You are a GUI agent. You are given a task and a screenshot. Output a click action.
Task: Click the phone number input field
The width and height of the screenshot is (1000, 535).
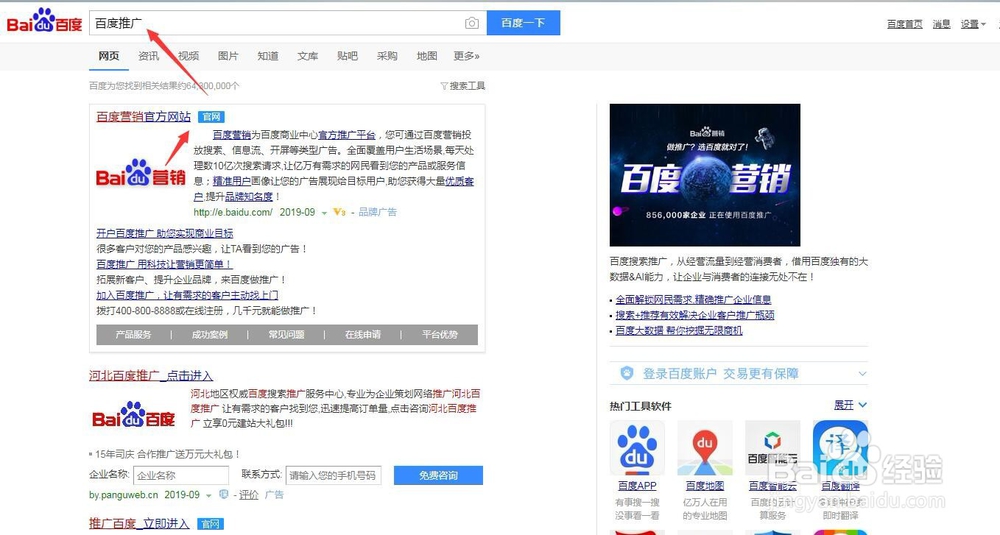334,476
